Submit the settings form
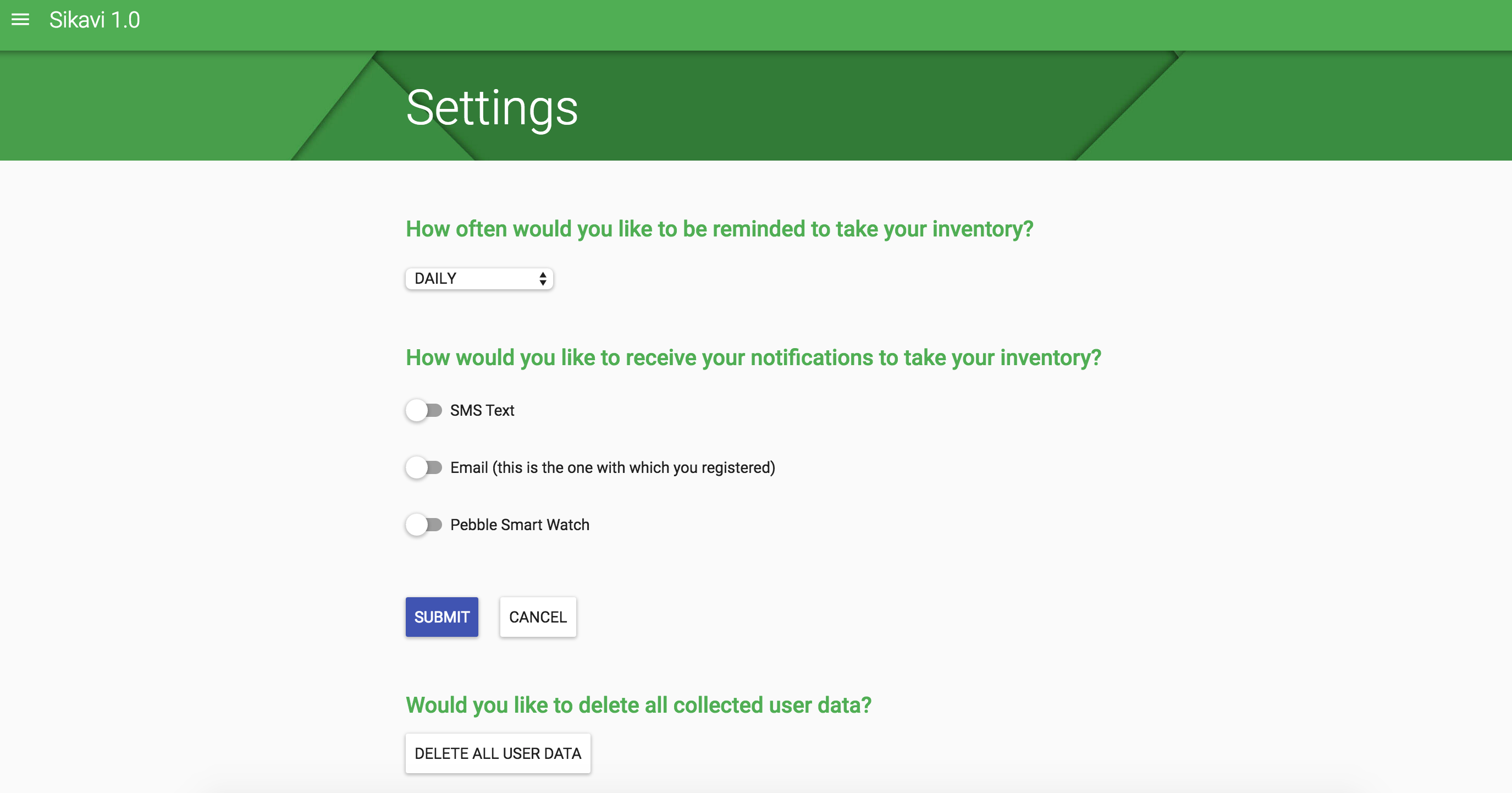 tap(442, 617)
